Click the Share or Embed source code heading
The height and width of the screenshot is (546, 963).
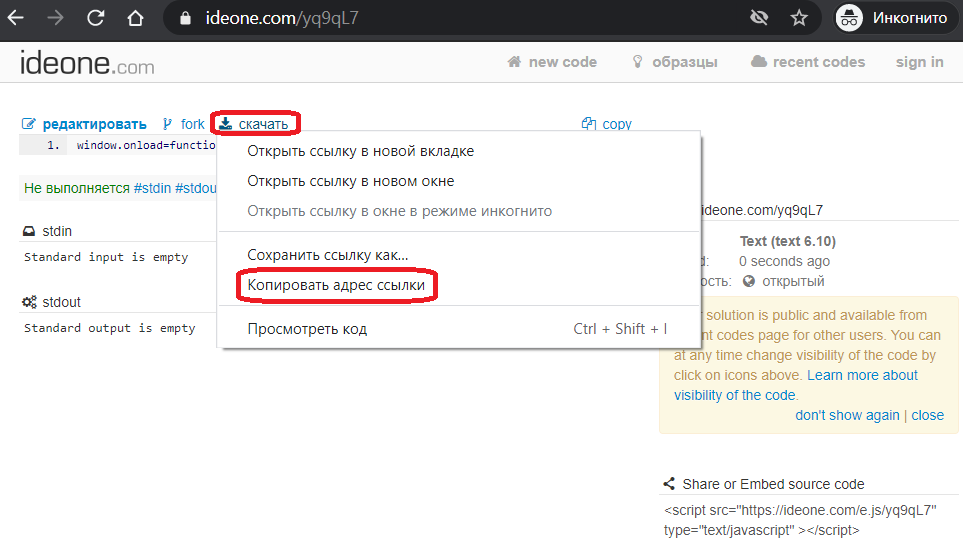point(773,484)
